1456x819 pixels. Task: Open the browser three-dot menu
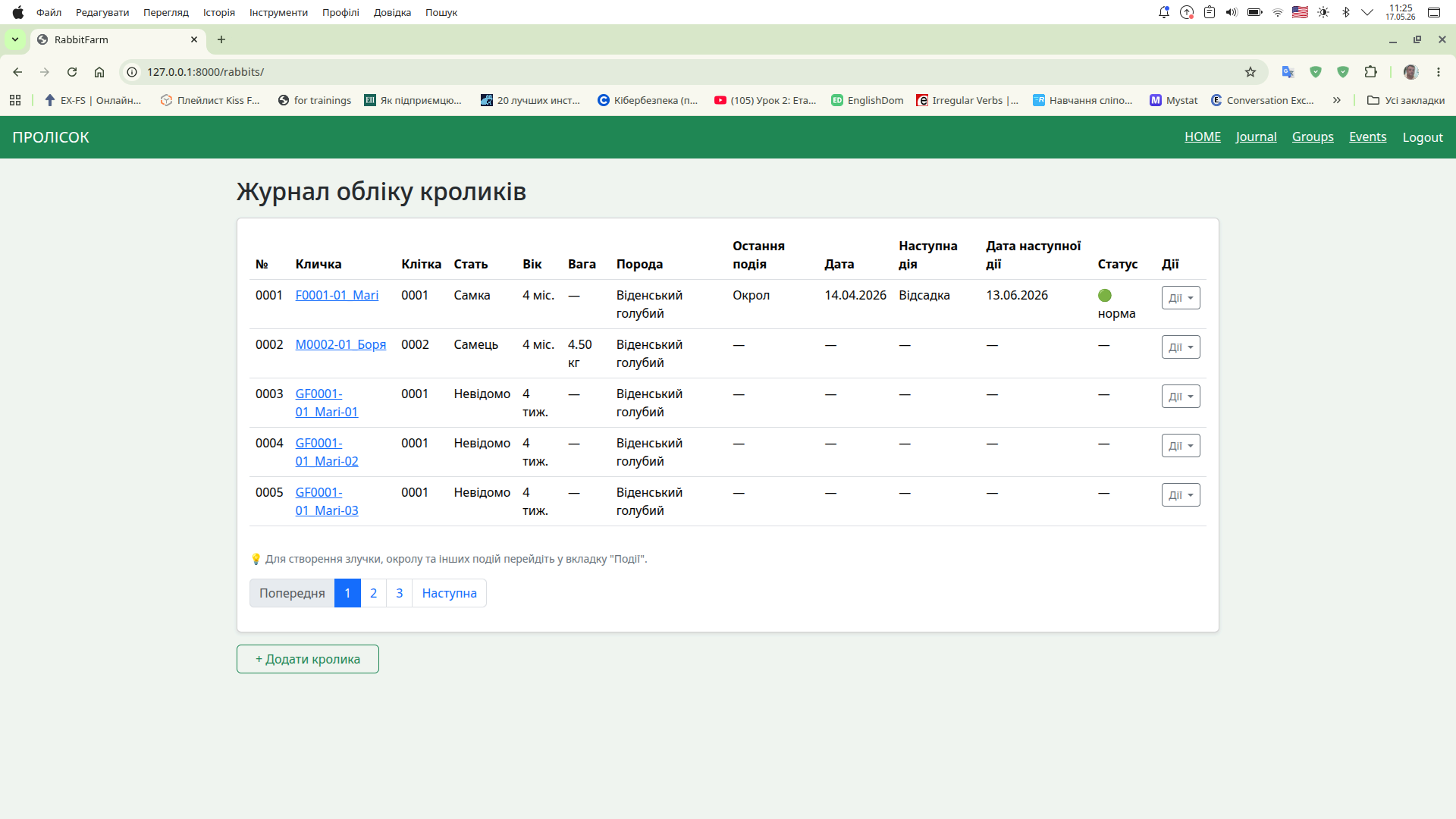(1439, 72)
